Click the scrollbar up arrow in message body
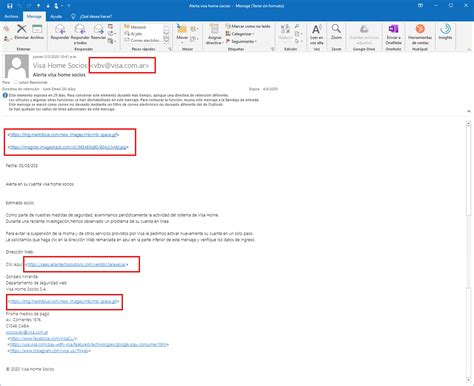The height and width of the screenshot is (386, 474). pyautogui.click(x=468, y=123)
